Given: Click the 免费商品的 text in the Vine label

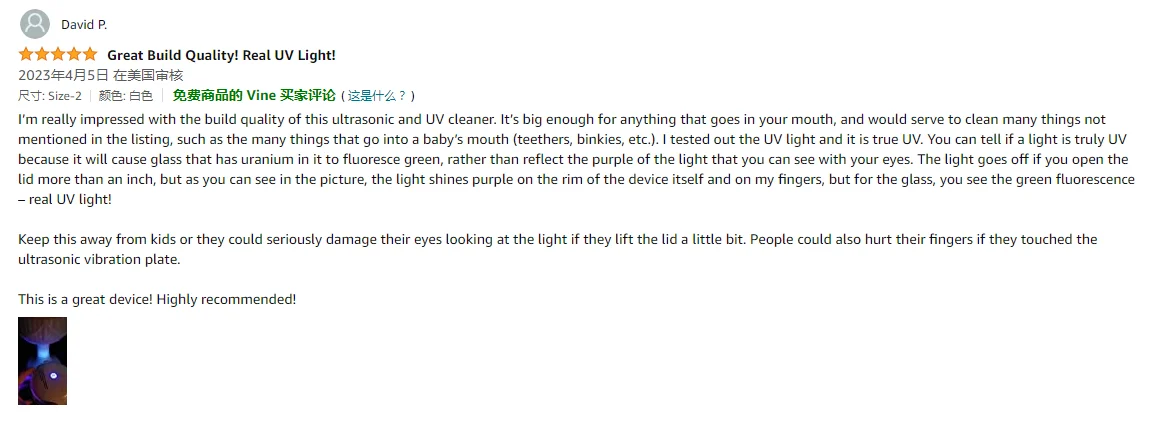Looking at the screenshot, I should pos(208,96).
